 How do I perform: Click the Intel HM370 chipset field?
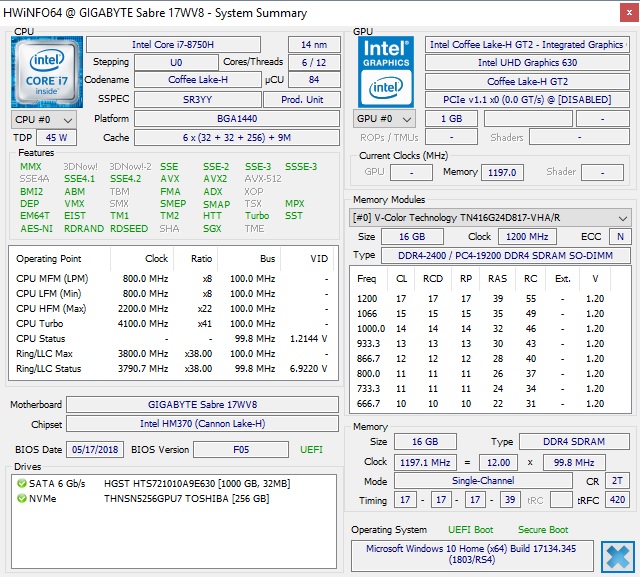[203, 424]
